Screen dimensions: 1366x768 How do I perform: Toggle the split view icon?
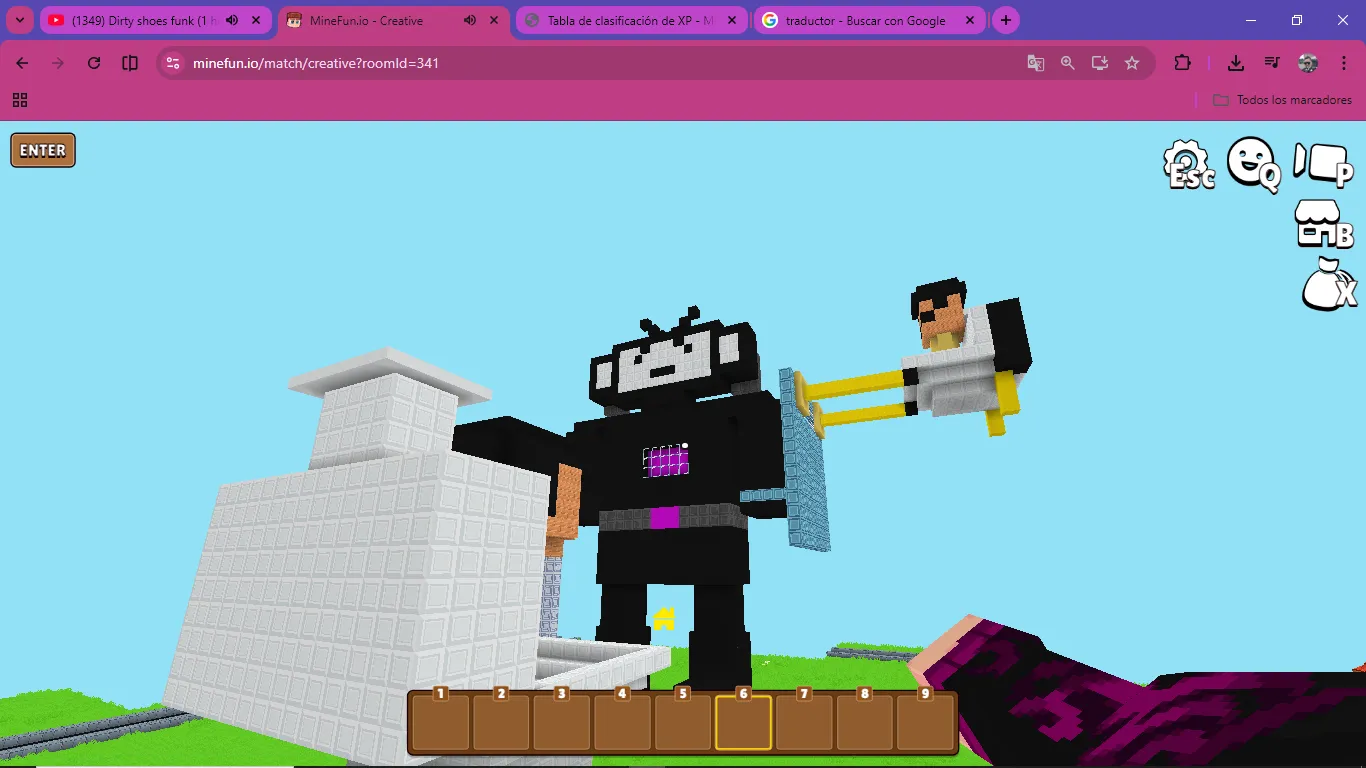[130, 63]
